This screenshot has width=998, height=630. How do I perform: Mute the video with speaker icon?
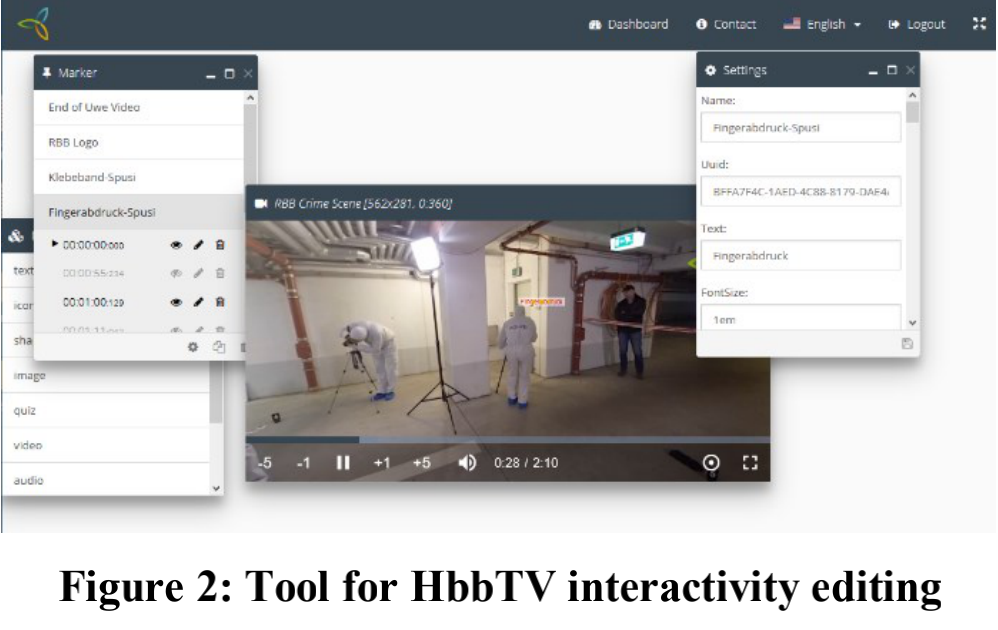[x=467, y=463]
